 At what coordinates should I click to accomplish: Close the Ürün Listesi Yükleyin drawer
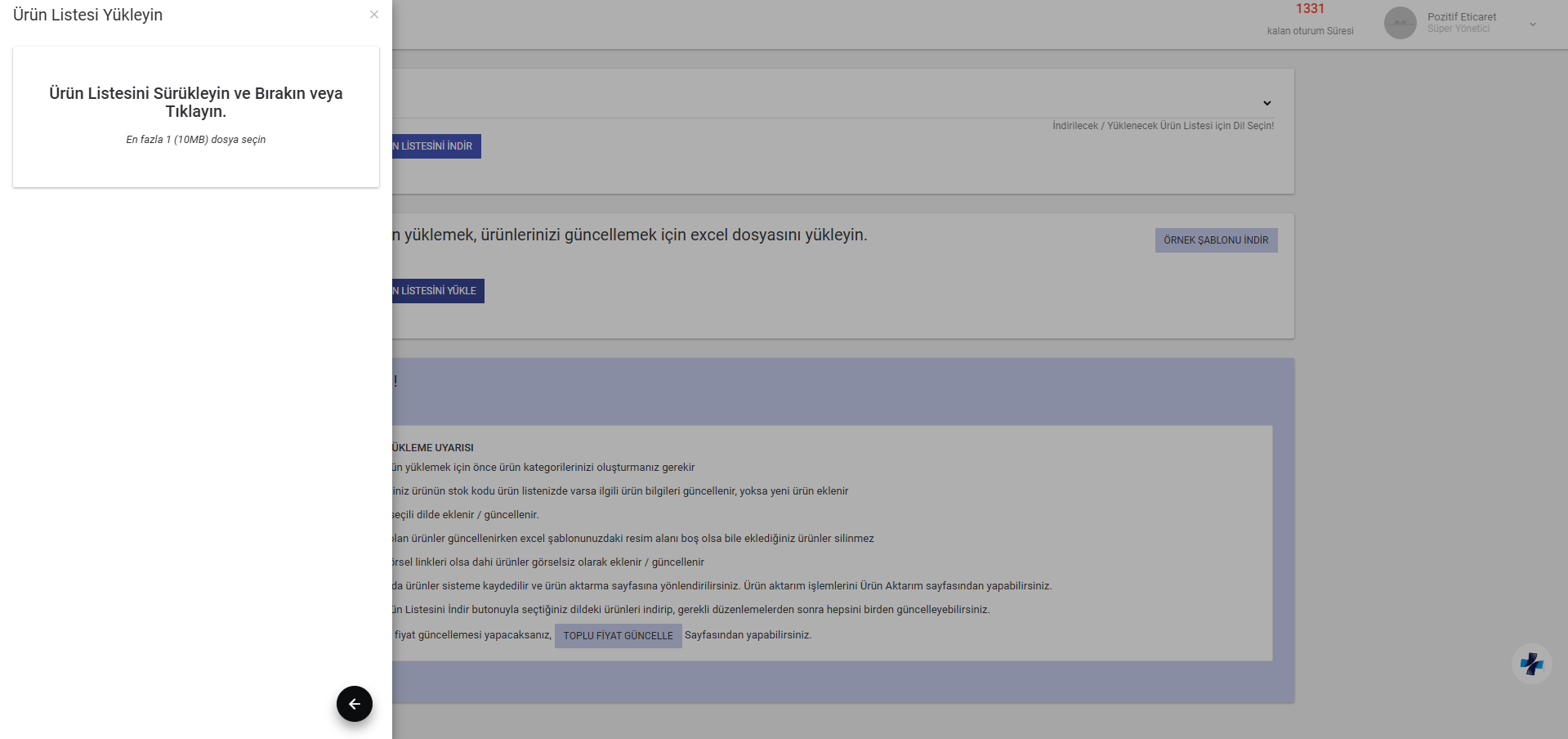[x=373, y=15]
